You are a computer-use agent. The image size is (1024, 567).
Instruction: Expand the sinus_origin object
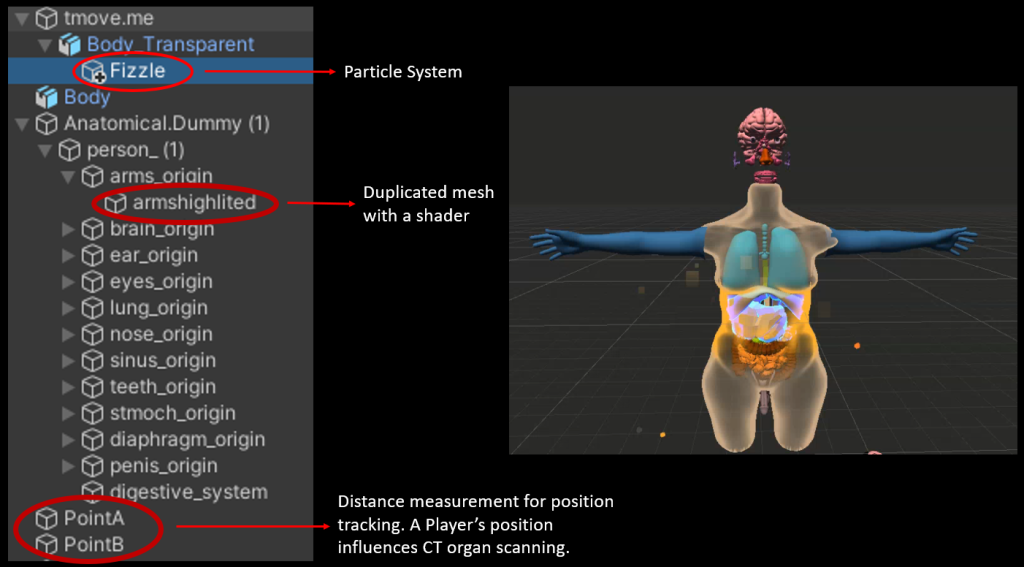[x=69, y=361]
